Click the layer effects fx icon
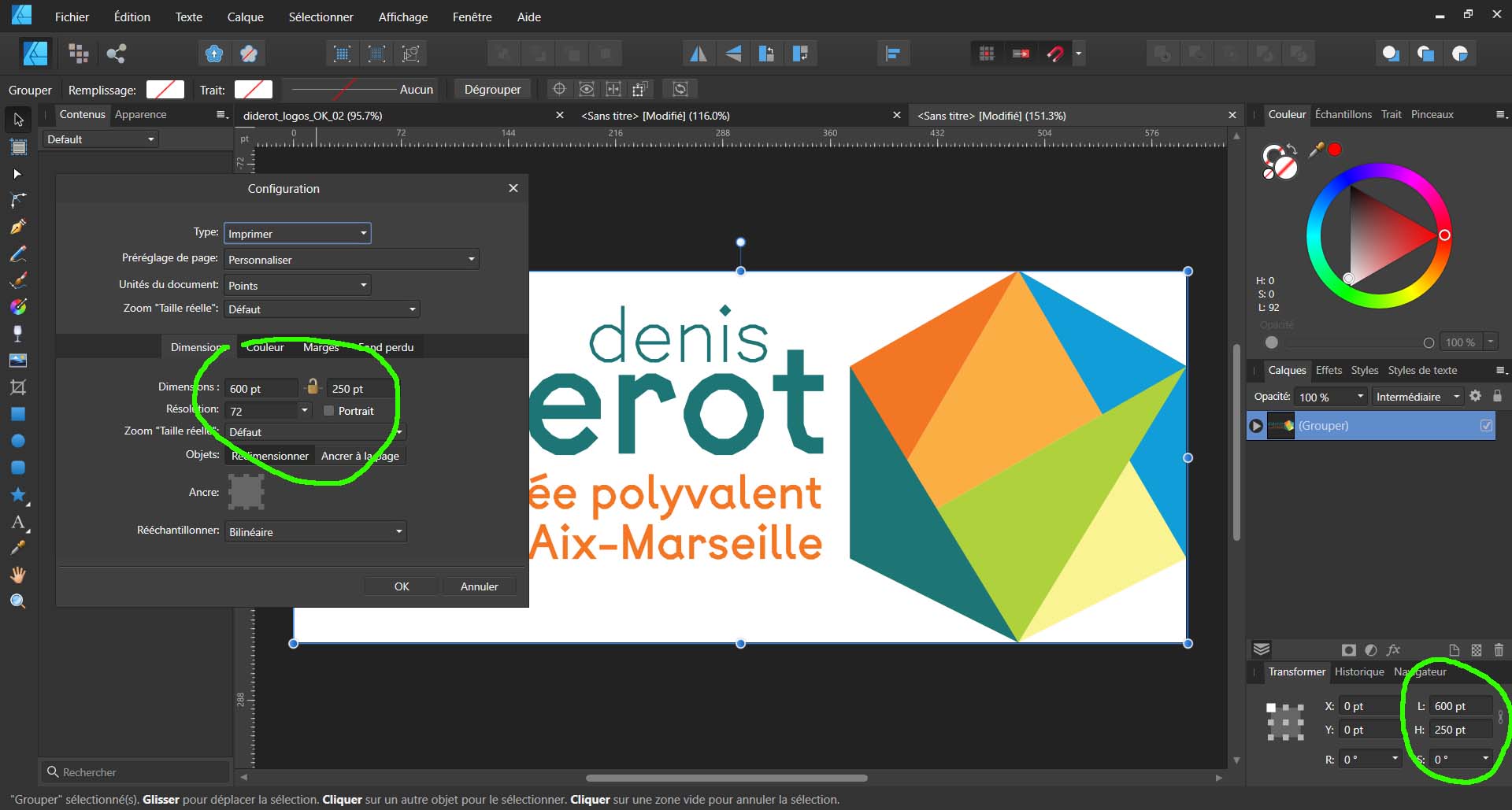Screen dimensions: 1512x810 tap(1393, 649)
